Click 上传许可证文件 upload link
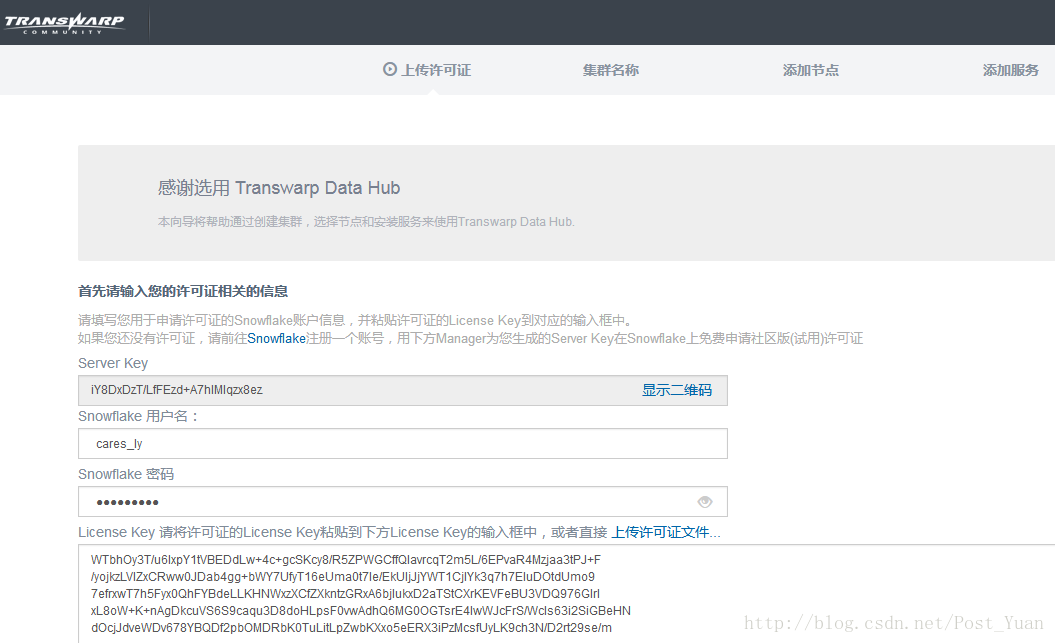The height and width of the screenshot is (643, 1055). pyautogui.click(x=665, y=532)
